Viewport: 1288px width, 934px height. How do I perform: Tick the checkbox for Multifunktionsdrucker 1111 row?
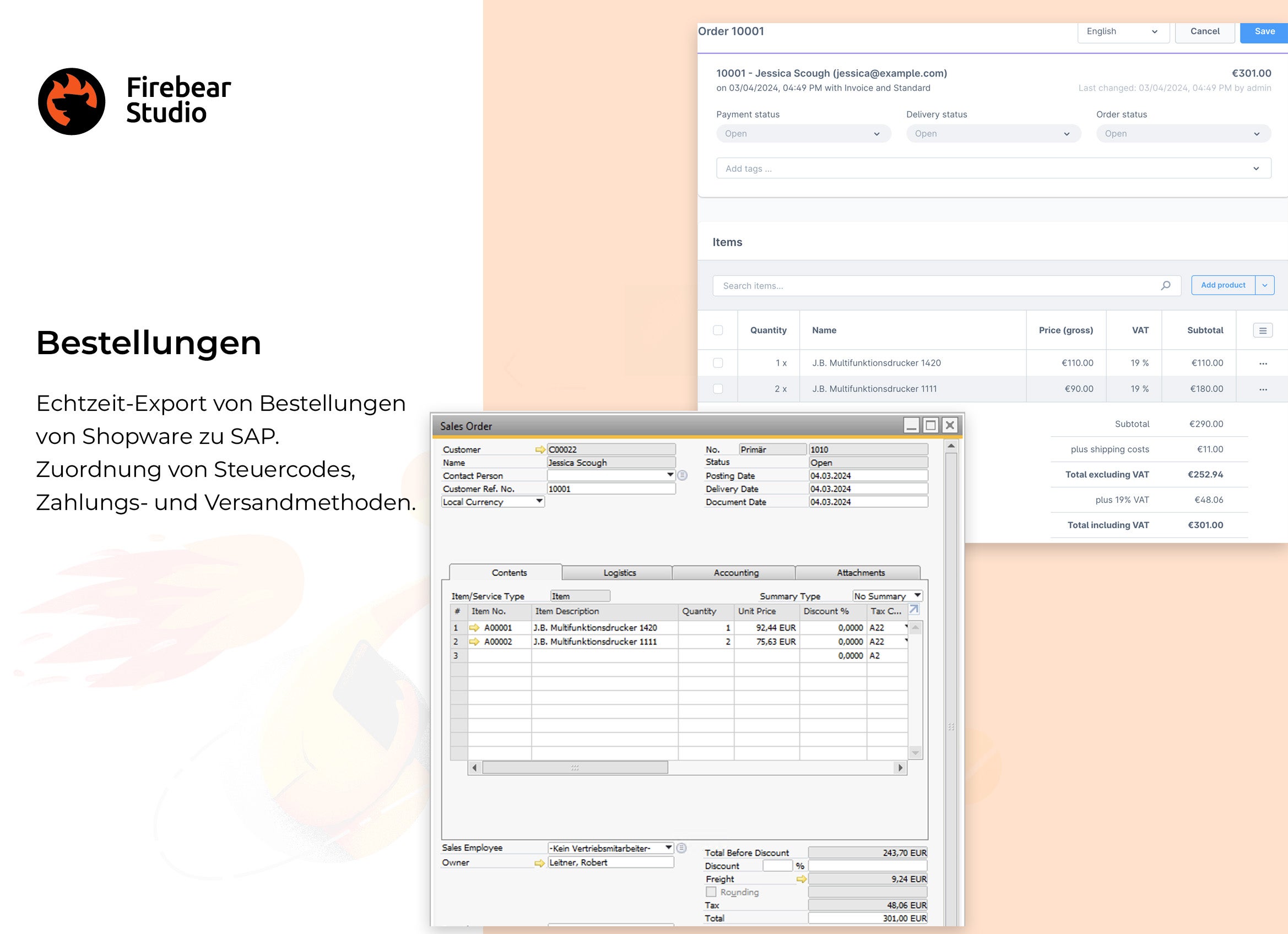point(718,389)
